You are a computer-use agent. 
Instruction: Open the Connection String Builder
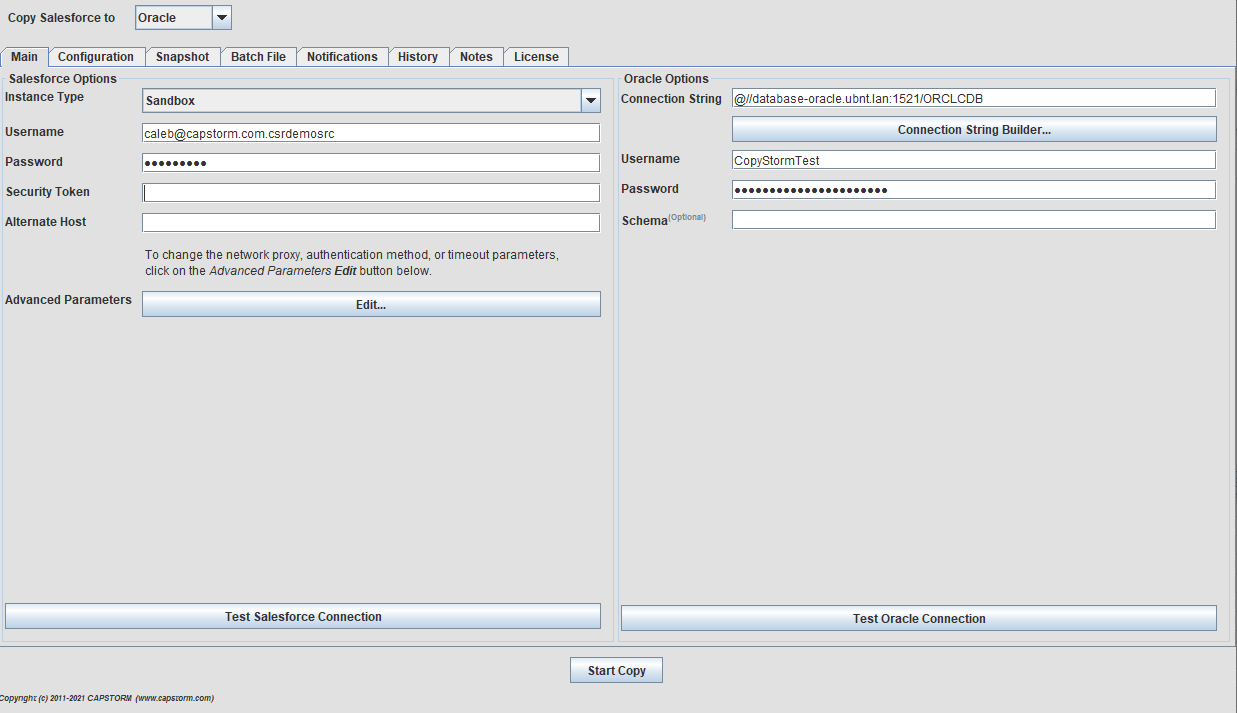[x=974, y=129]
